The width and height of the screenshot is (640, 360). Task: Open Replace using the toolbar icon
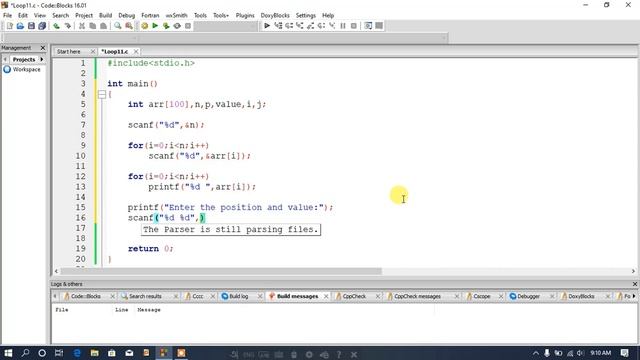click(x=129, y=26)
